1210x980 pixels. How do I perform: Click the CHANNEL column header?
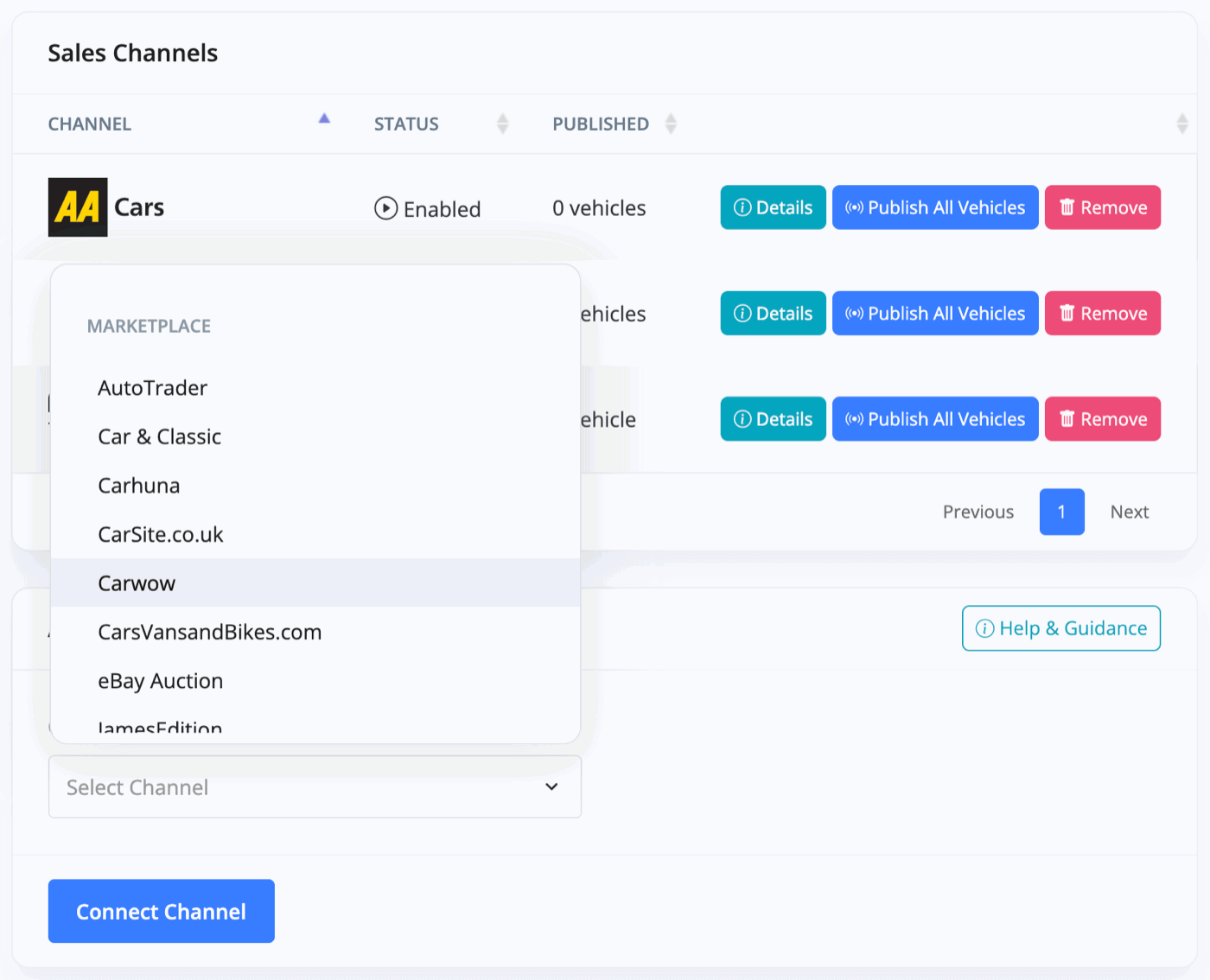pos(90,124)
